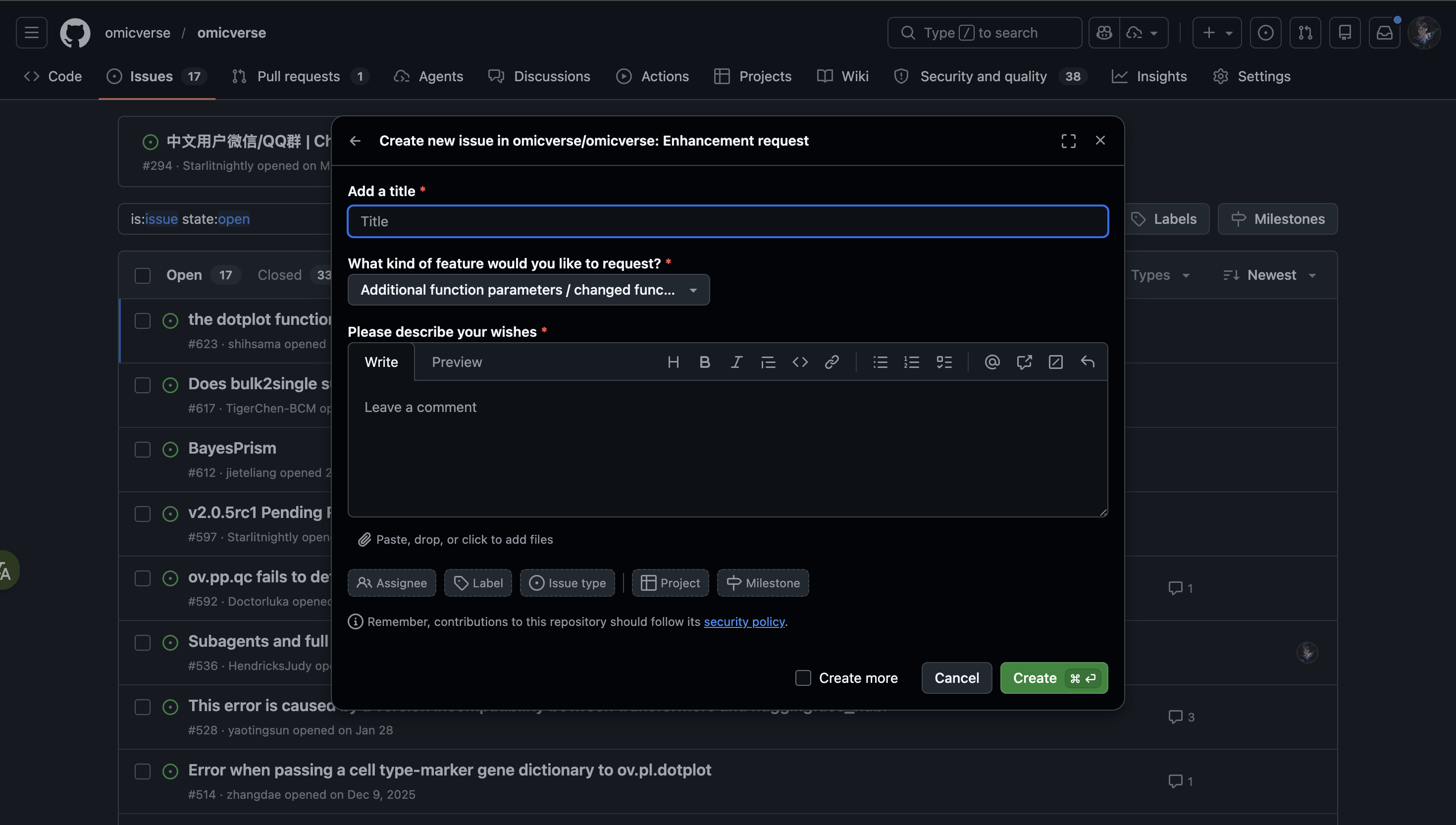
Task: Open the Actions tab
Action: point(653,76)
